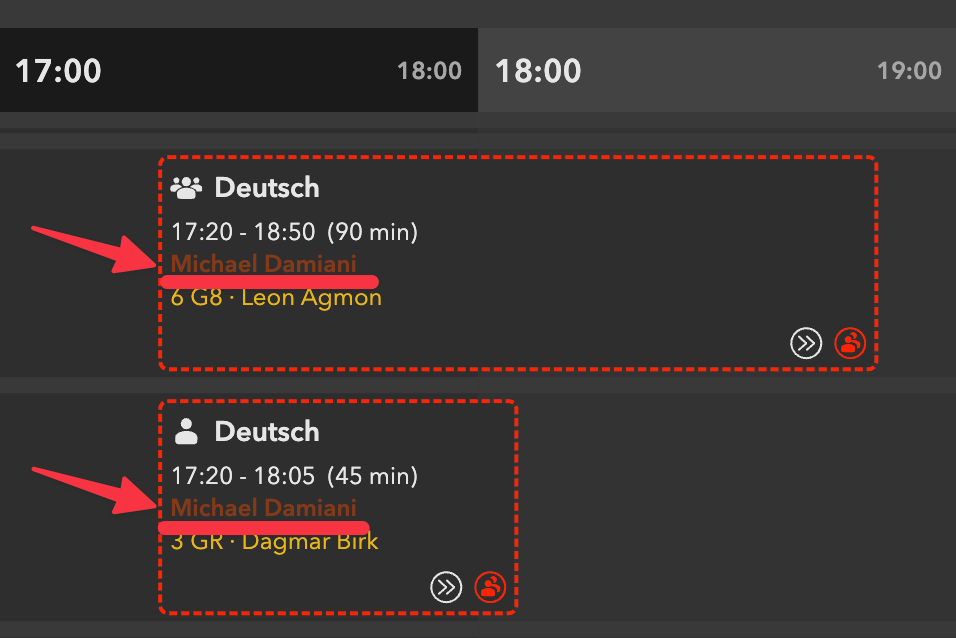Open Michael Damiani in the 90-minute lesson

pos(263,264)
